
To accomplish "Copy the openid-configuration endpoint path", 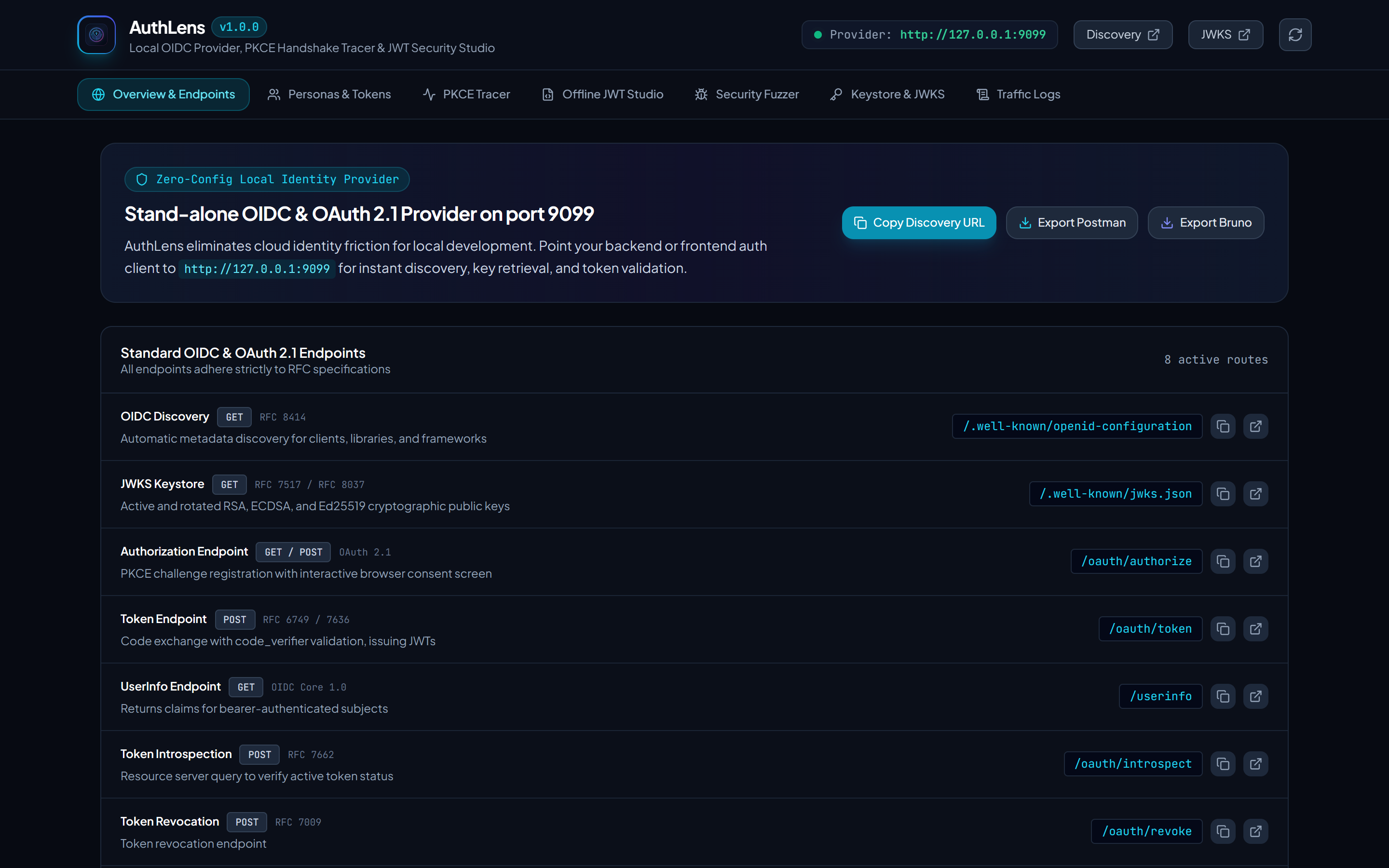I will click(1223, 427).
